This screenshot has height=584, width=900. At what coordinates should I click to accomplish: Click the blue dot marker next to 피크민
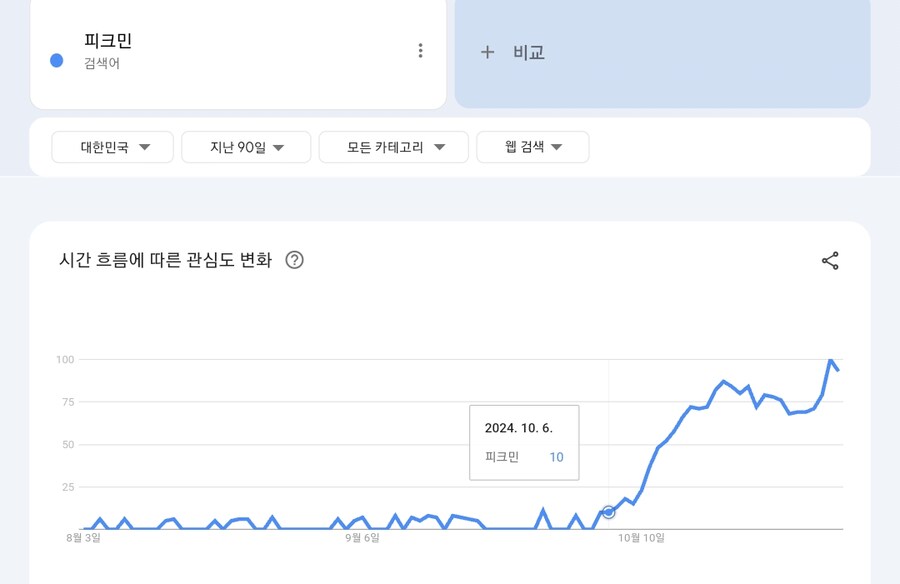[x=57, y=60]
